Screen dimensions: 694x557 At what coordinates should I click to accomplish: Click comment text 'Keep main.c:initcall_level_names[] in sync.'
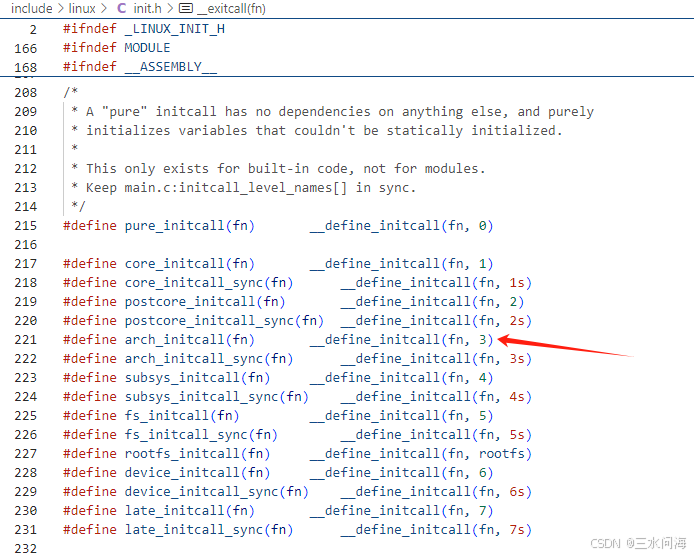[x=251, y=188]
